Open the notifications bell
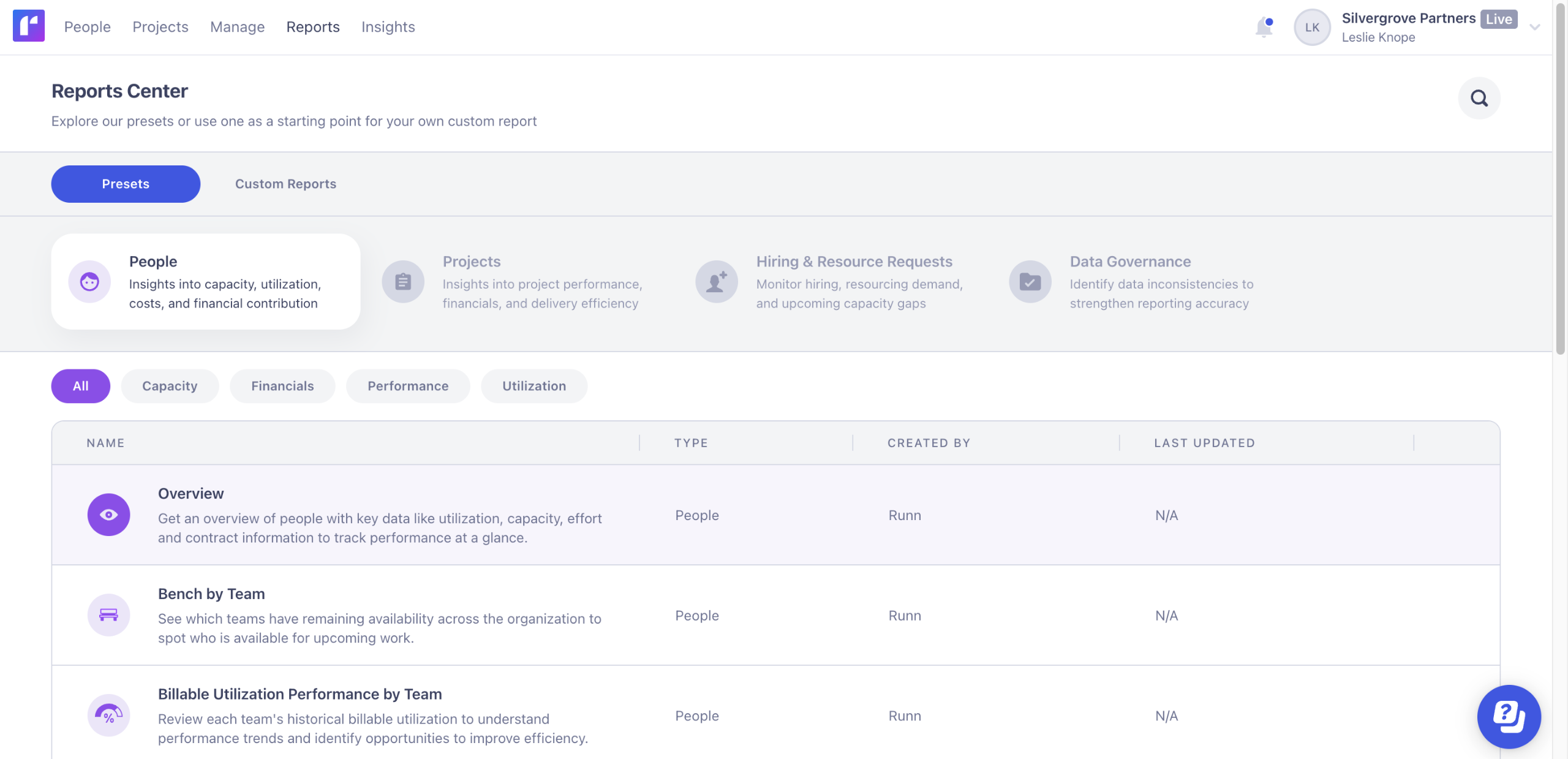This screenshot has width=1568, height=759. (1264, 27)
